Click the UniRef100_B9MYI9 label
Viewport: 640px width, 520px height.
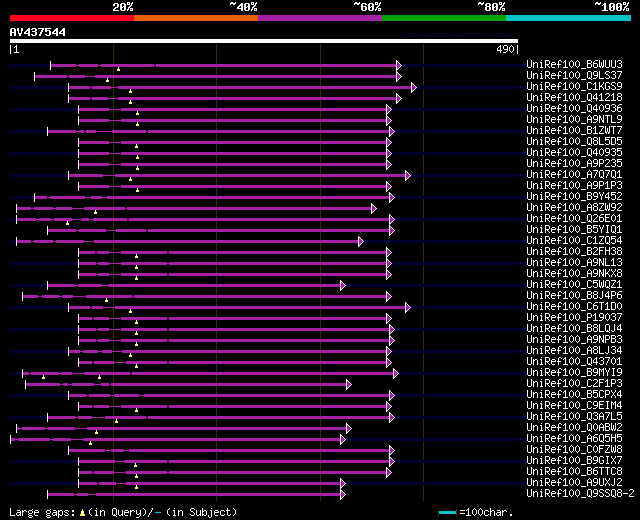pyautogui.click(x=574, y=373)
